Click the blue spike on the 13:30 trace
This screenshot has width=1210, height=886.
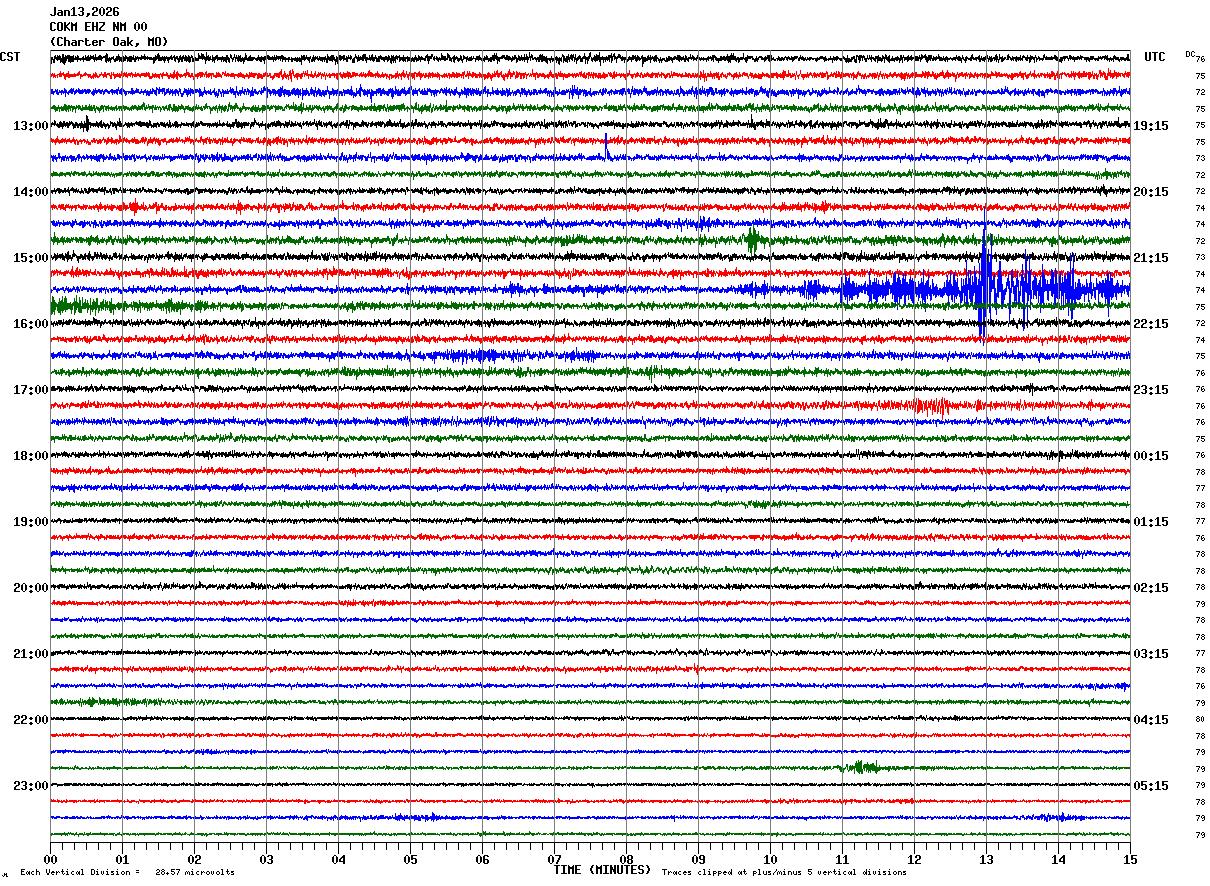[x=606, y=147]
